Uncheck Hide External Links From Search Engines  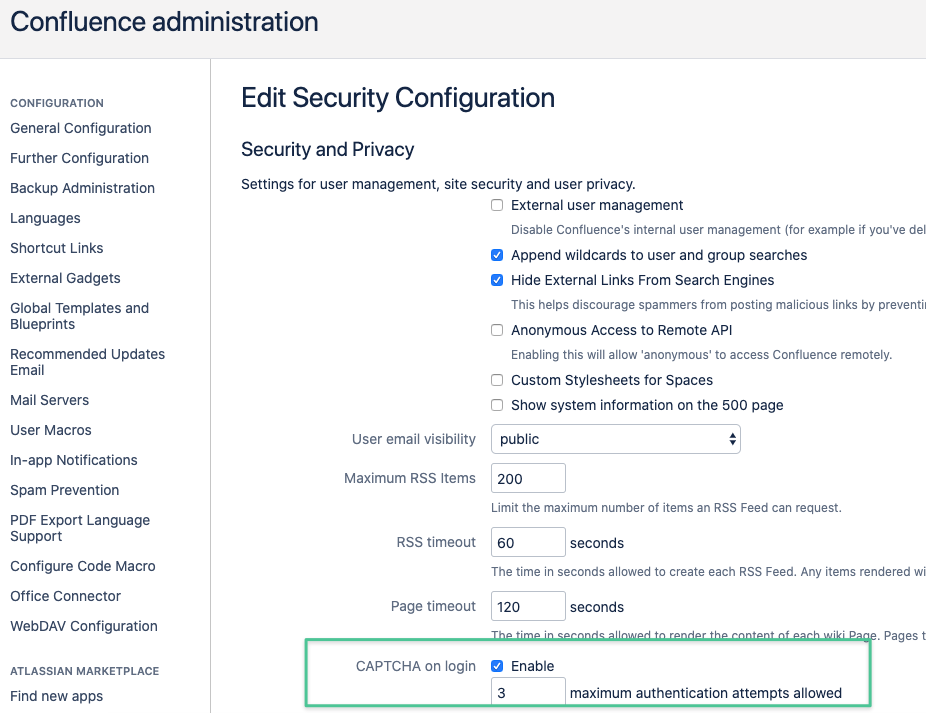[497, 280]
